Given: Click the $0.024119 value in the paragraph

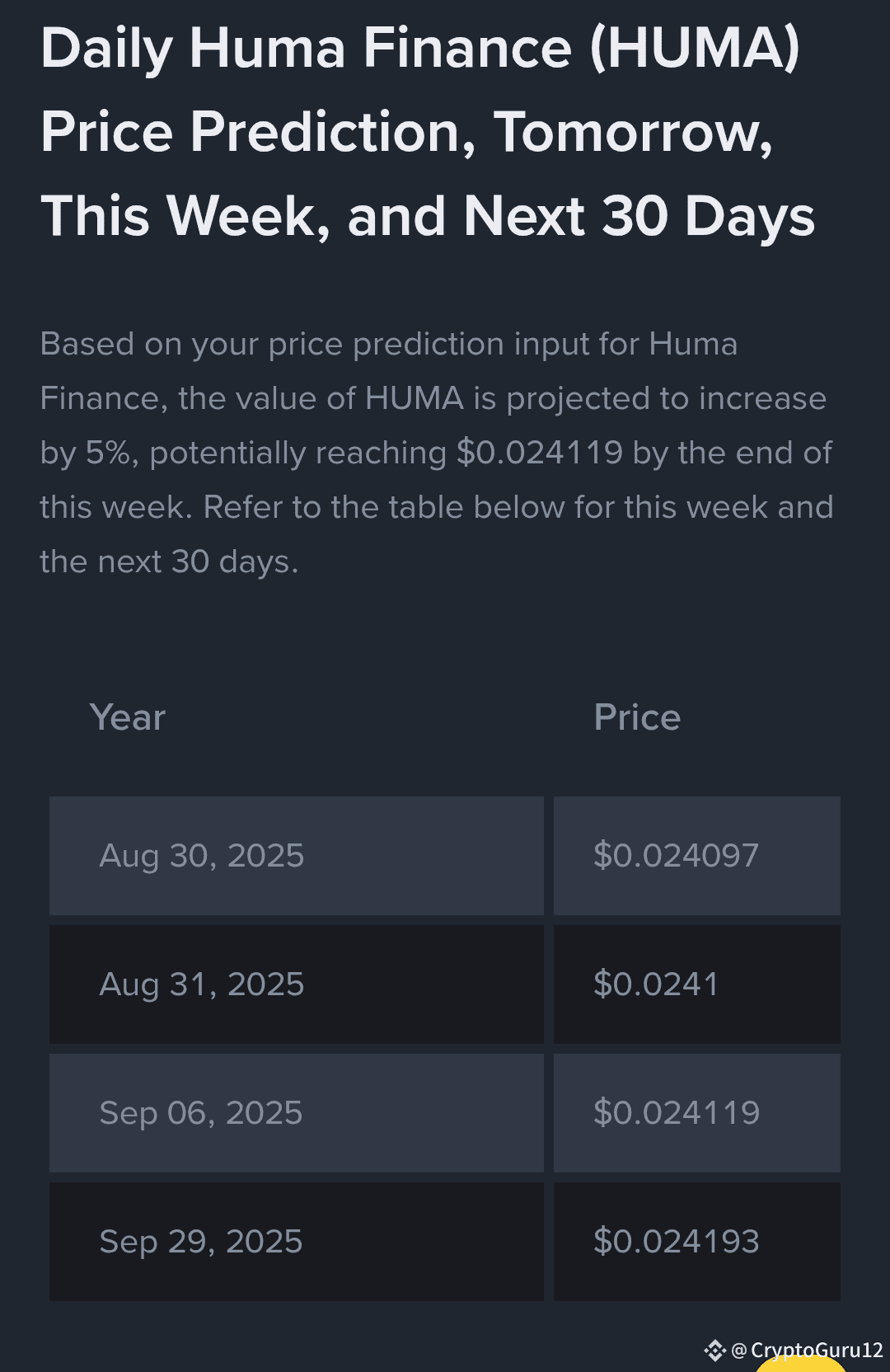Looking at the screenshot, I should click(x=540, y=453).
